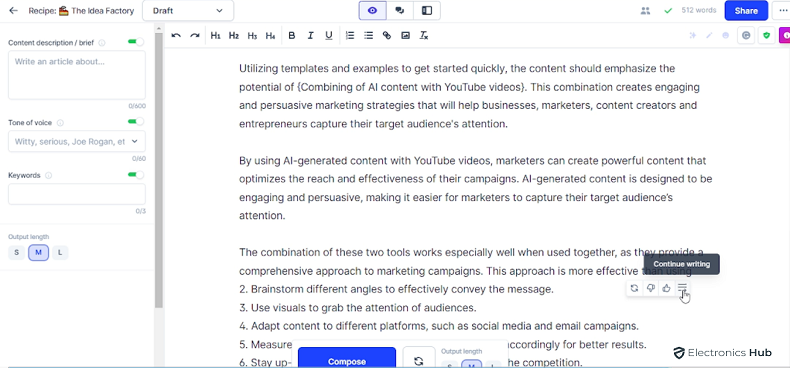
Task: Click the smiley face toolbar icon
Action: (x=726, y=35)
